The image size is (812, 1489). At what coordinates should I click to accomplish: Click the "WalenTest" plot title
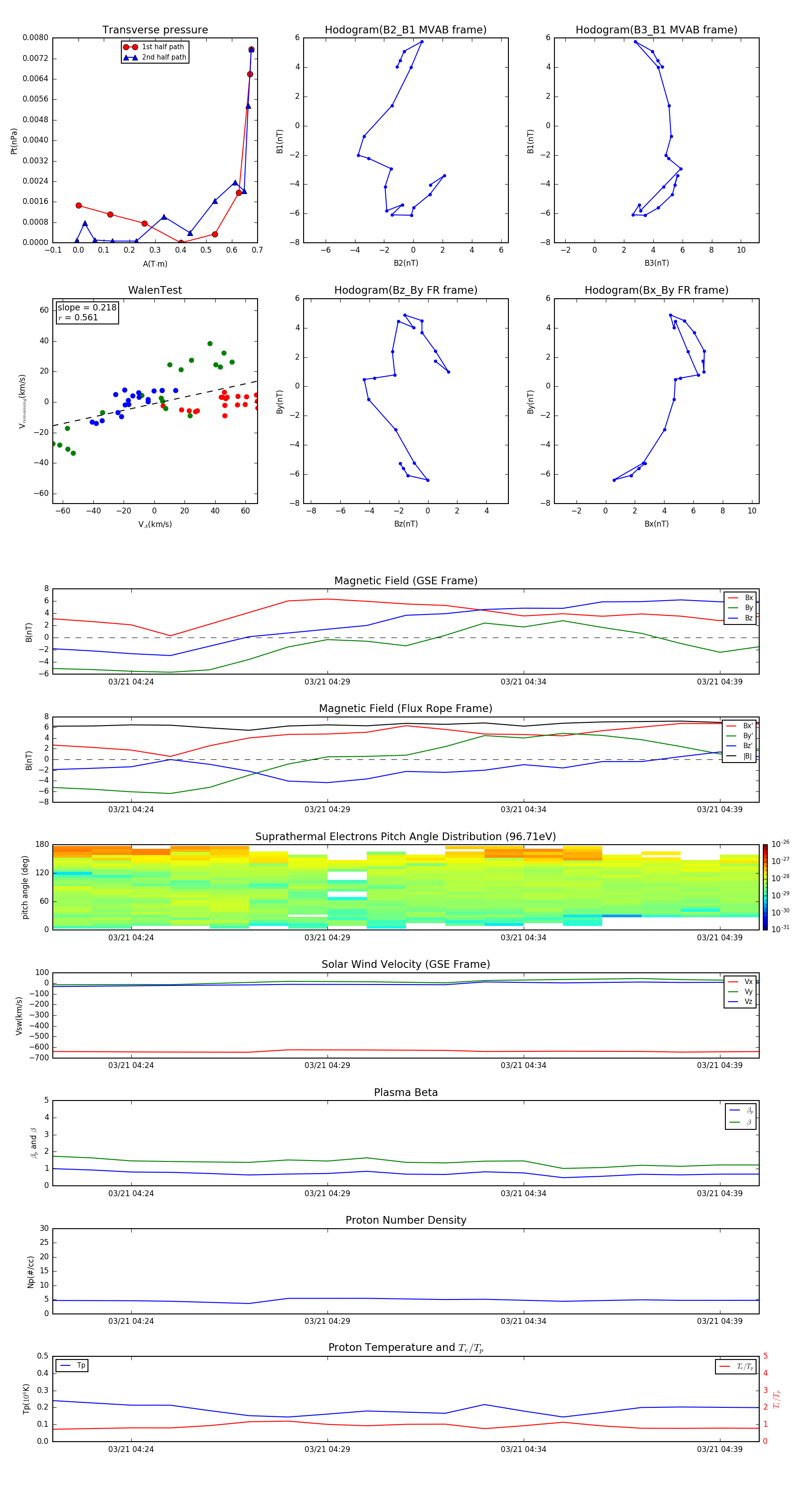(155, 290)
